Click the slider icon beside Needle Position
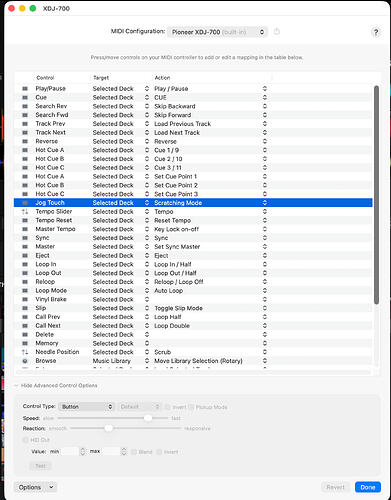The width and height of the screenshot is (391, 500). pos(25,352)
